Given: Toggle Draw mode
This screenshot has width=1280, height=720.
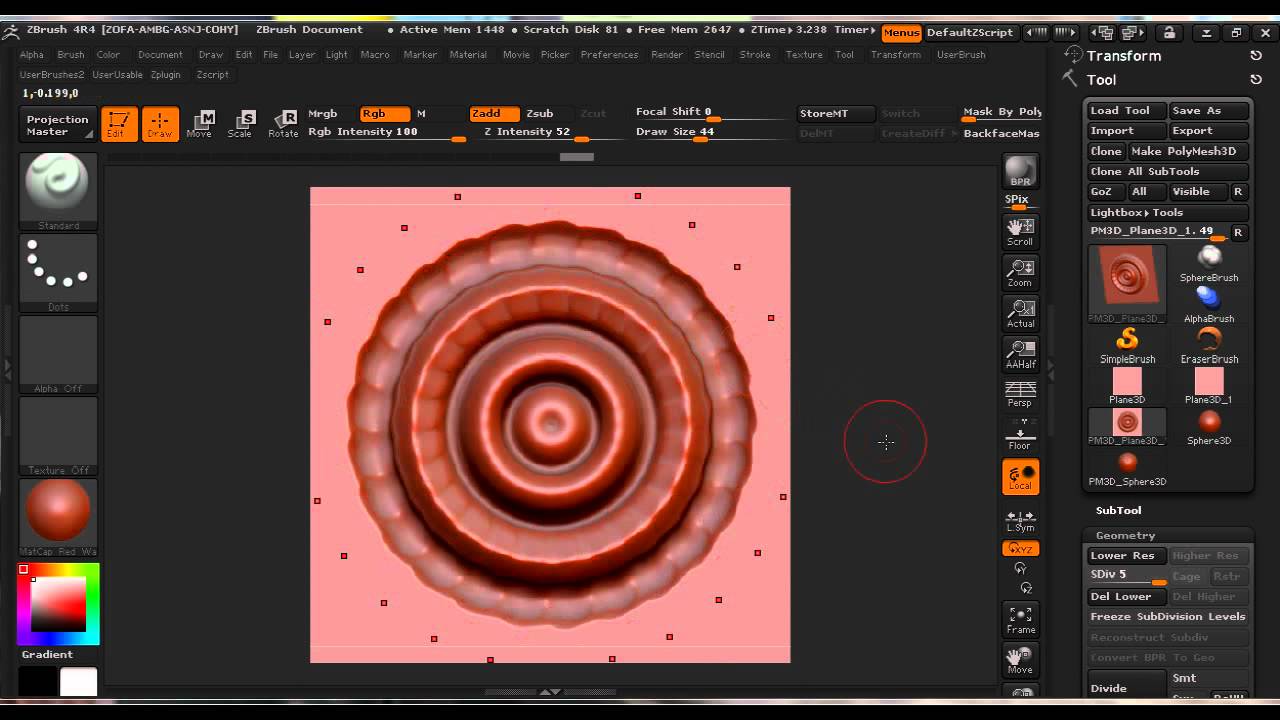Looking at the screenshot, I should point(160,124).
